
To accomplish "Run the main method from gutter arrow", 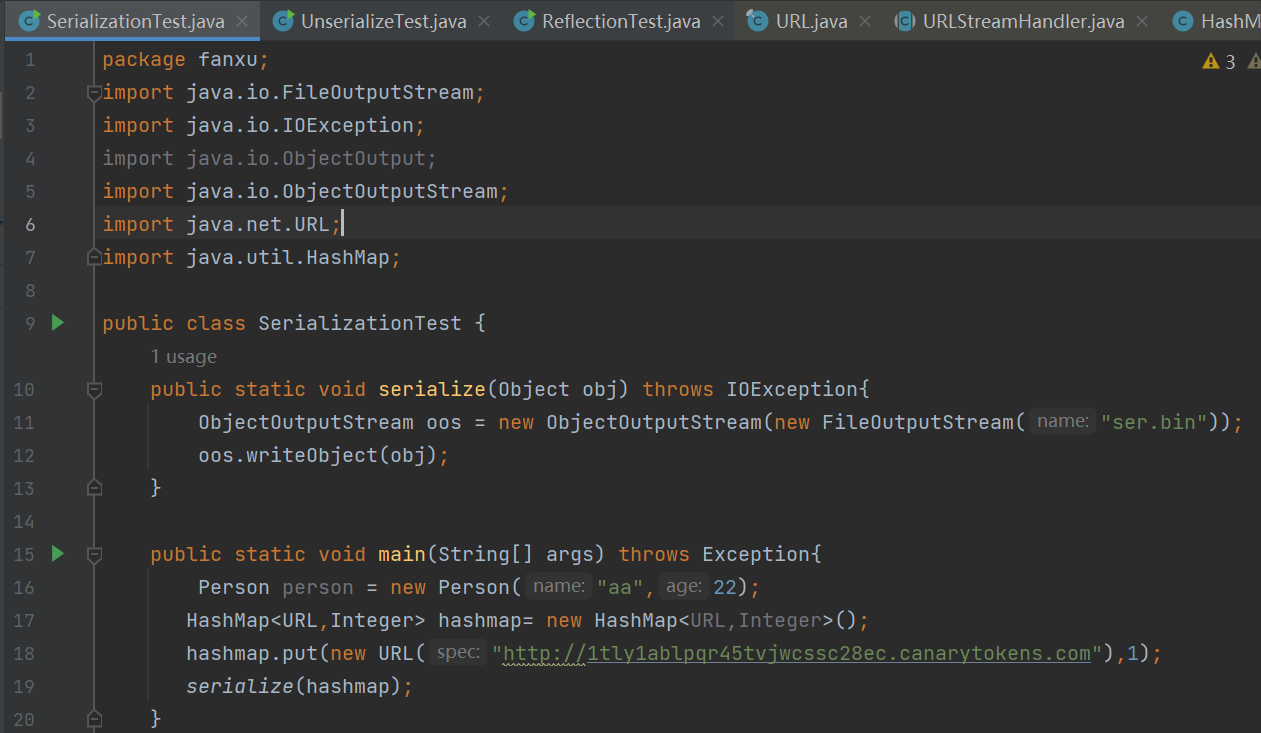I will pos(57,553).
